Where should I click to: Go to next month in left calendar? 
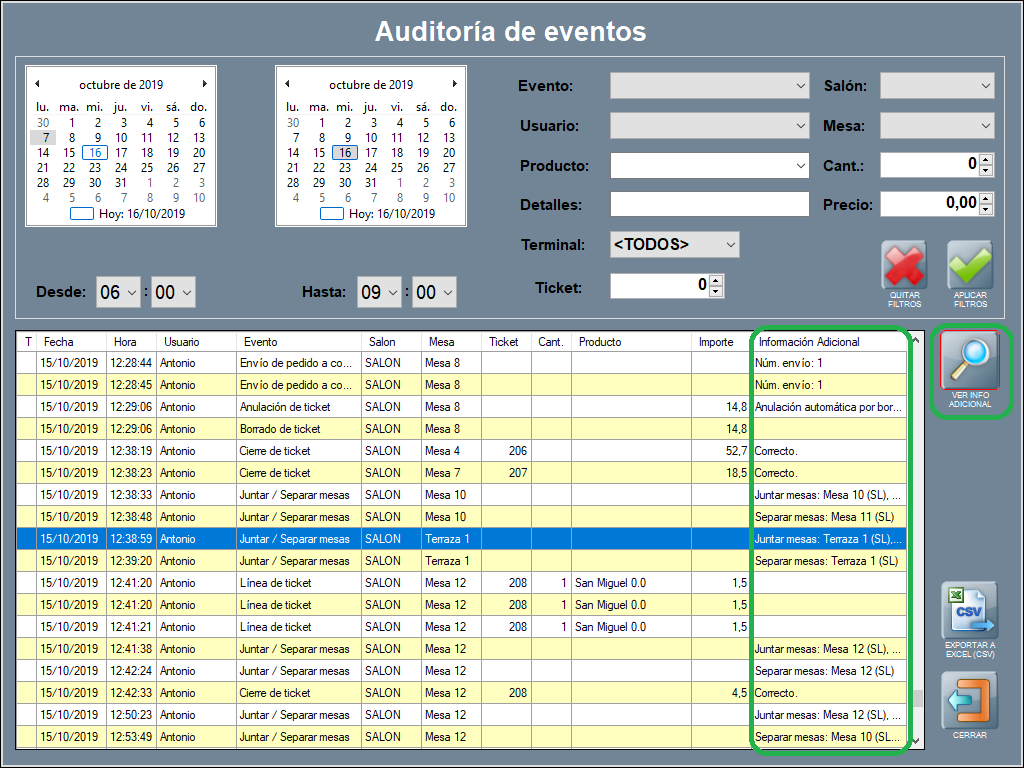point(205,84)
